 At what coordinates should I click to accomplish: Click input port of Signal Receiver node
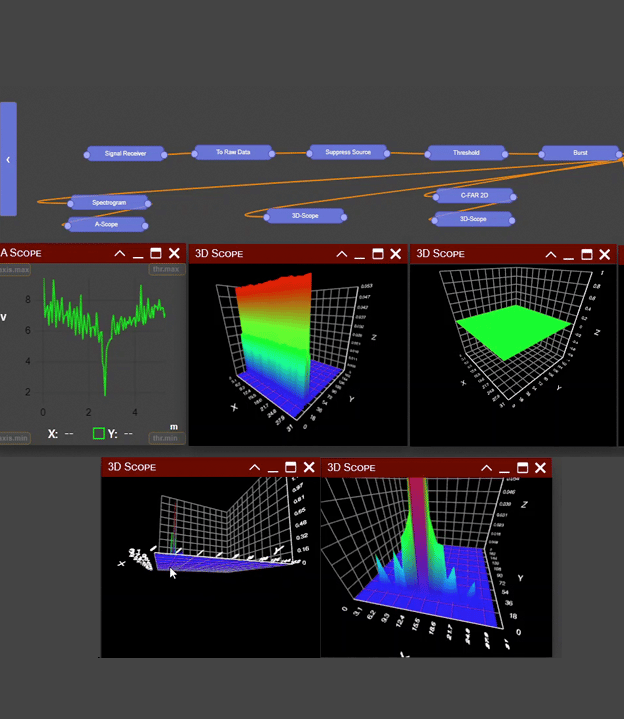[87, 155]
